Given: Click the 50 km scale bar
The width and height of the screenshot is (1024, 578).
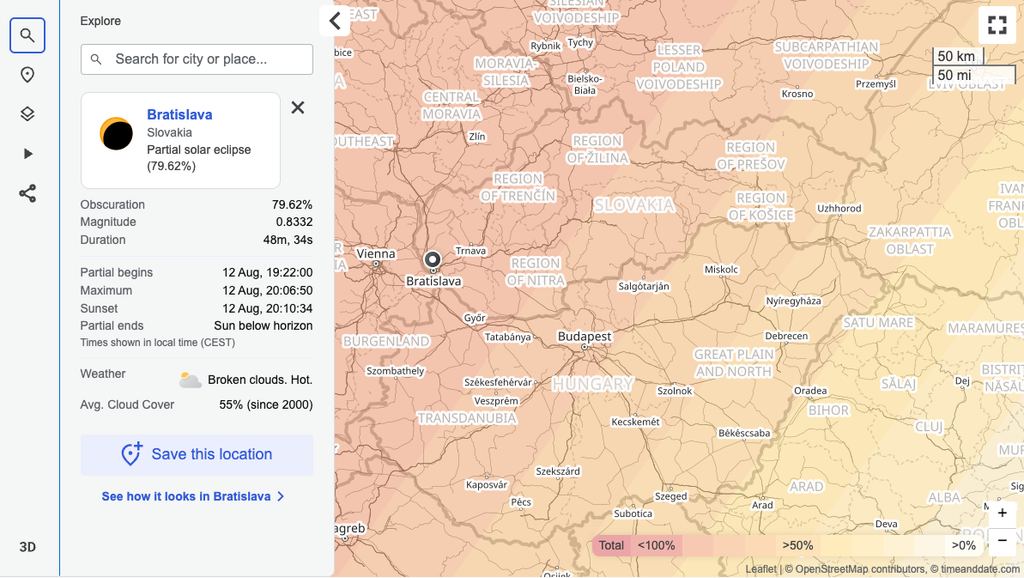Looking at the screenshot, I should click(957, 56).
